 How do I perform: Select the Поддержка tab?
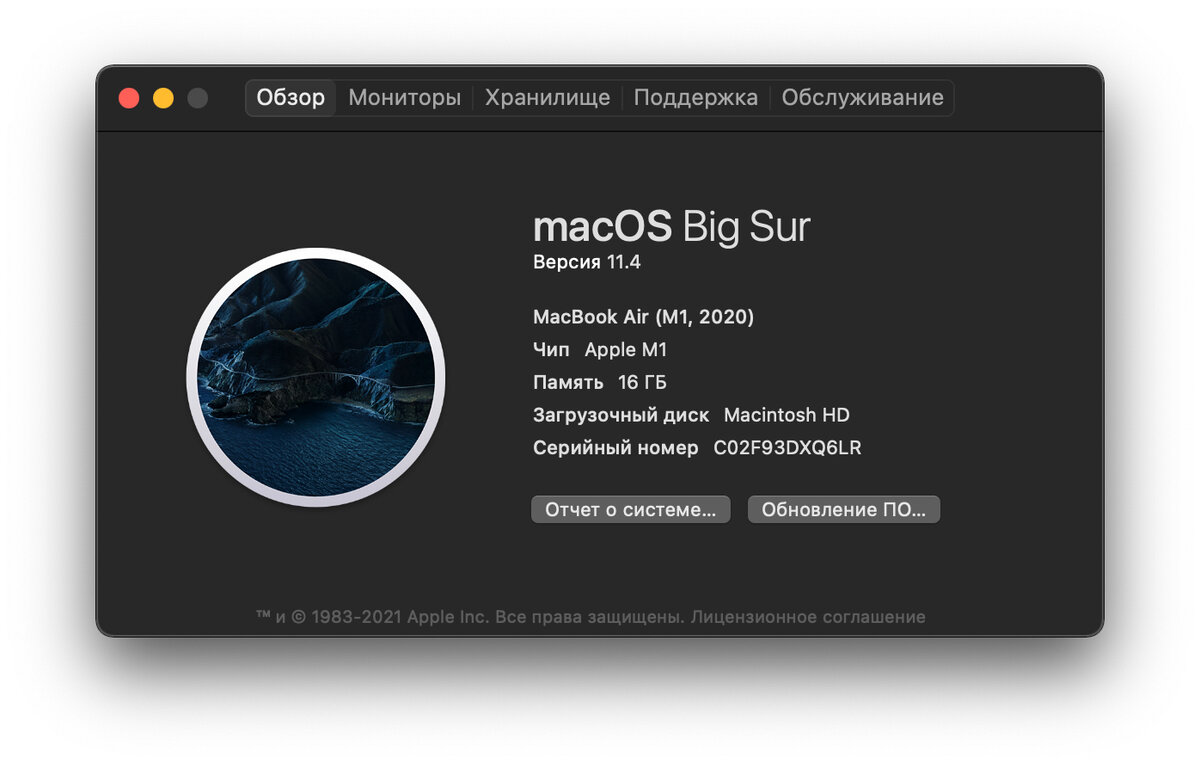696,98
